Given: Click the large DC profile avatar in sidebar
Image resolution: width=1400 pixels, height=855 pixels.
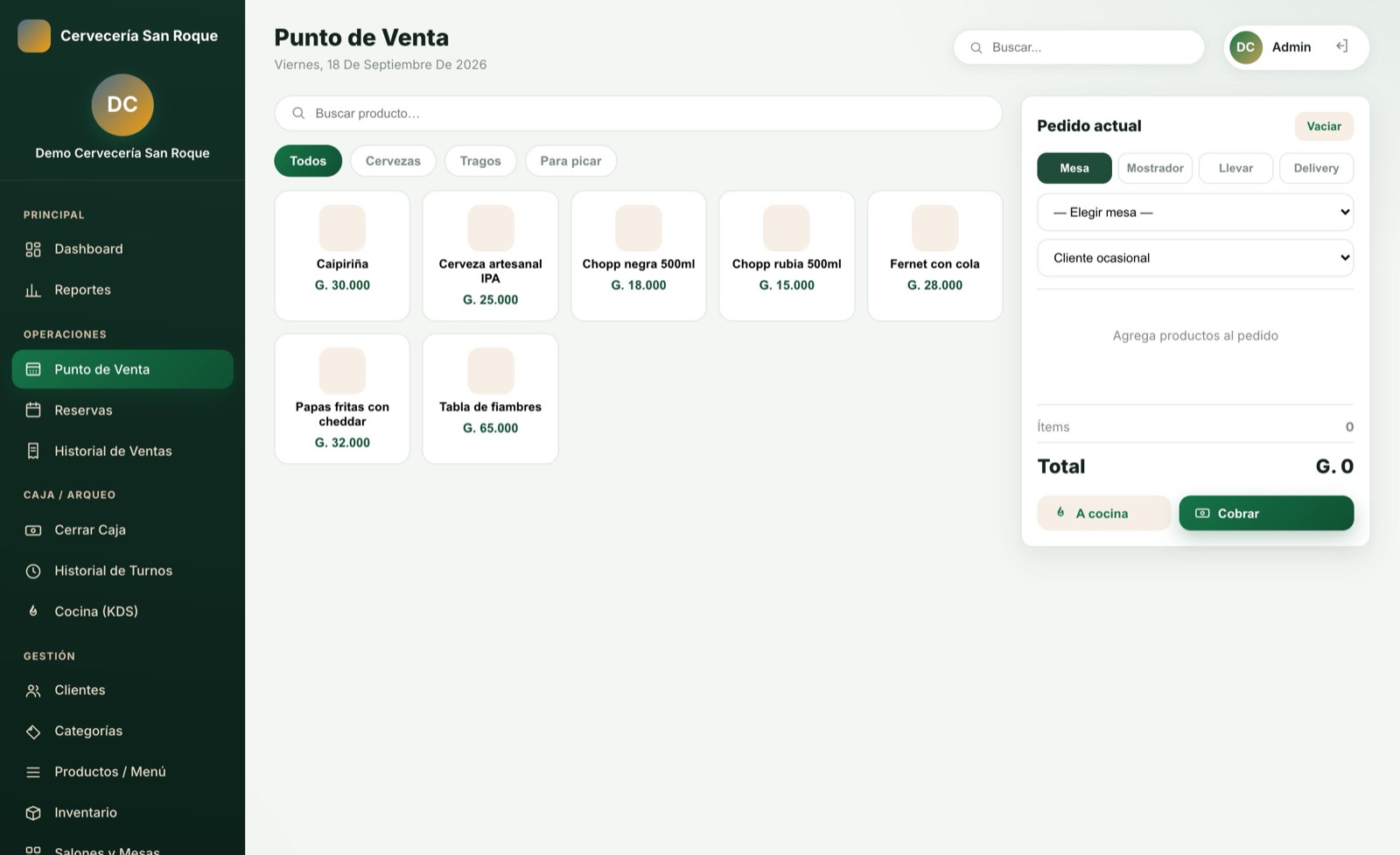Looking at the screenshot, I should coord(122,105).
